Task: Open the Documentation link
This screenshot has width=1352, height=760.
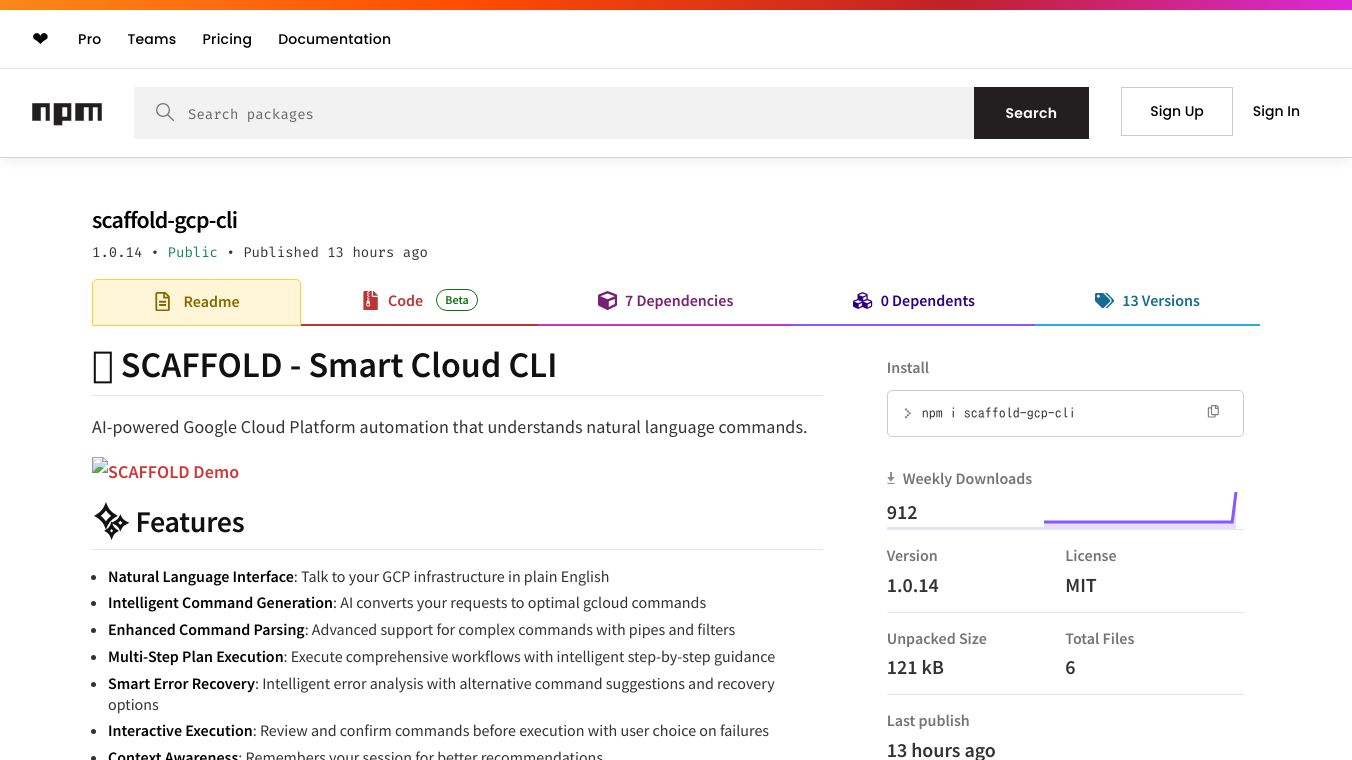Action: point(334,39)
